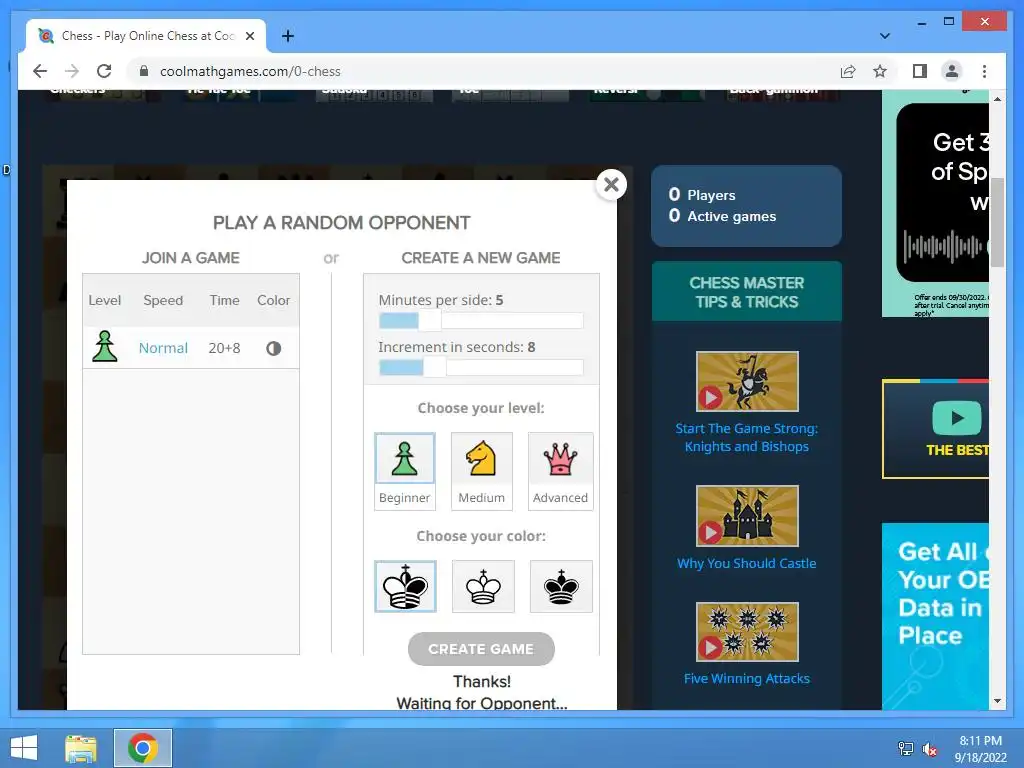Click the scrollbar down arrow
Screen dimensions: 1024x768
pyautogui.click(x=997, y=701)
